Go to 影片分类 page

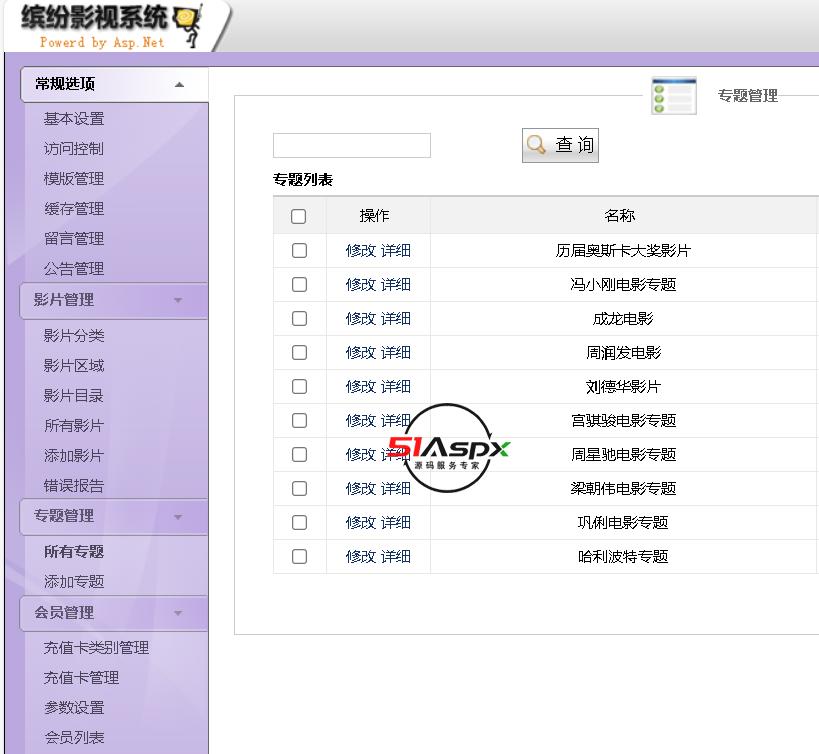tap(74, 336)
